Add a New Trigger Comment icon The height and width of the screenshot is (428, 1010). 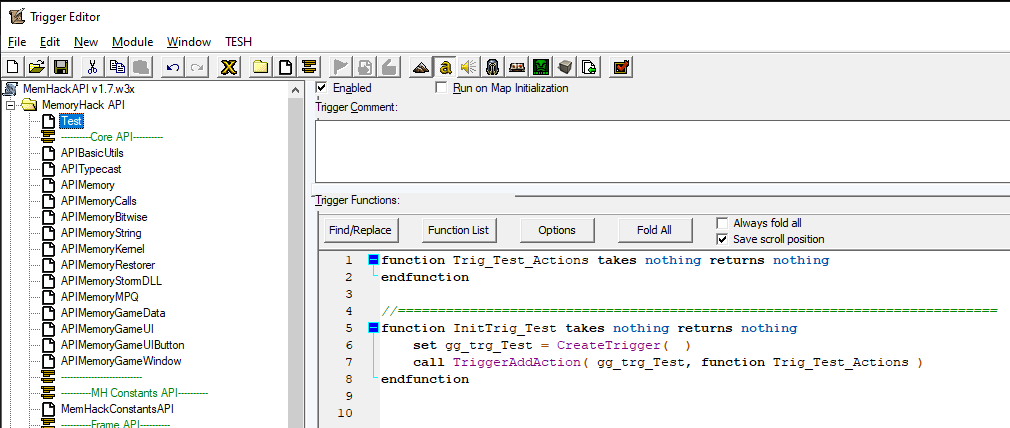(309, 67)
